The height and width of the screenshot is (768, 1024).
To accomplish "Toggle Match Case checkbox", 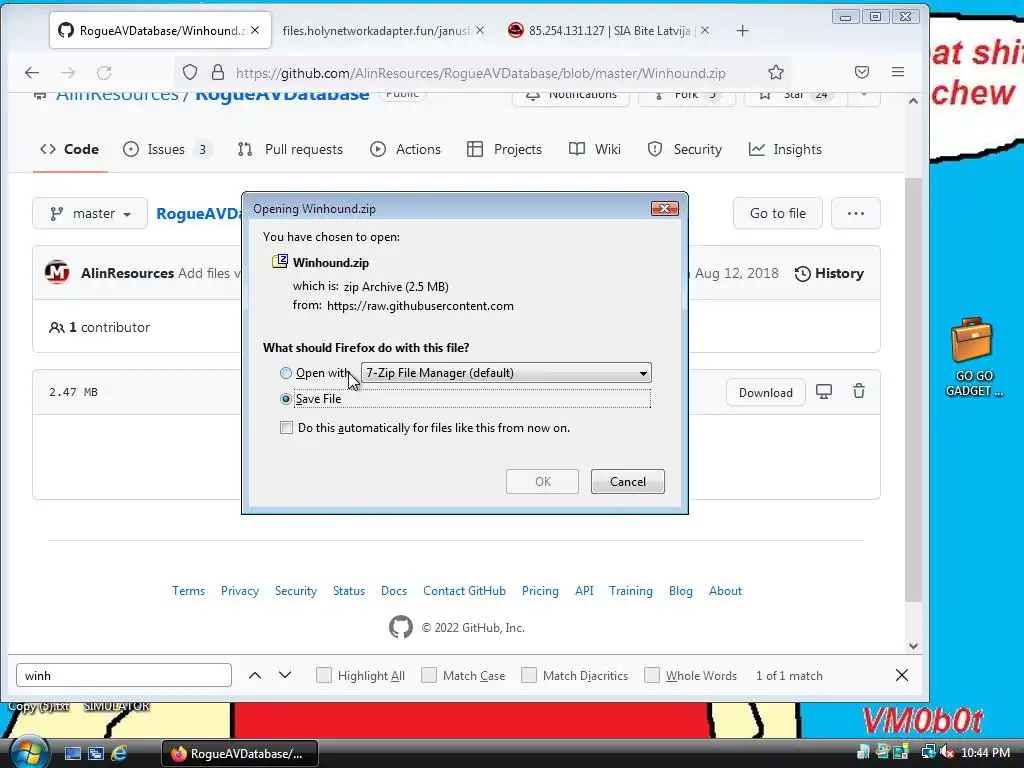I will (x=429, y=675).
